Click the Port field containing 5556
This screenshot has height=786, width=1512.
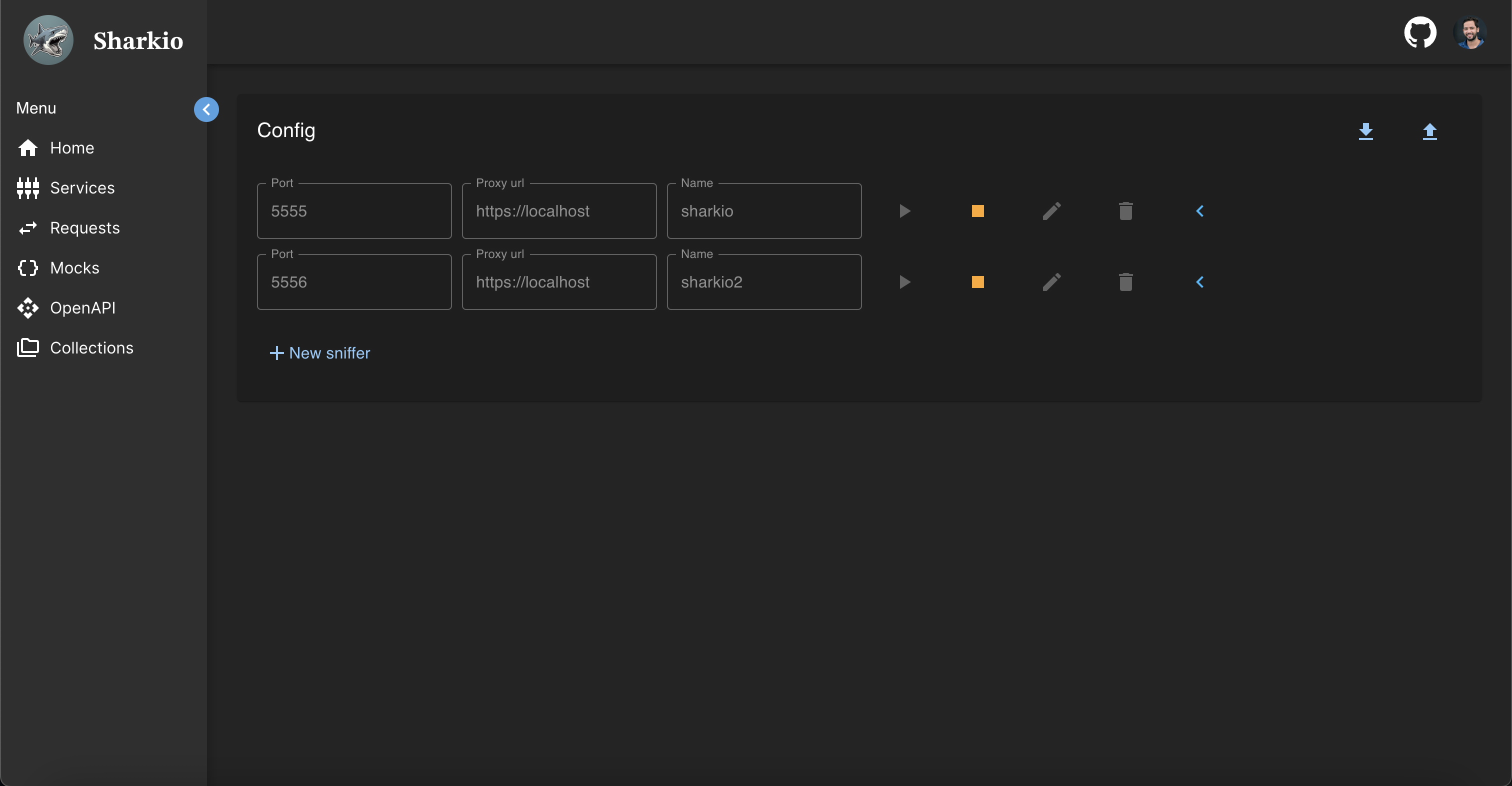(354, 282)
